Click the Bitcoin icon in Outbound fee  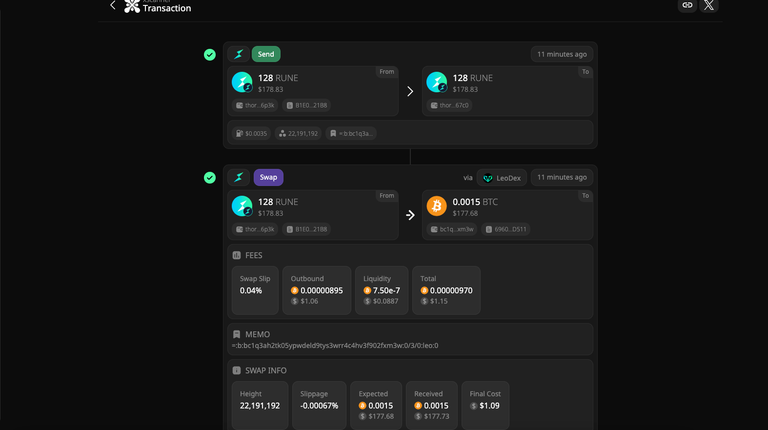(294, 290)
